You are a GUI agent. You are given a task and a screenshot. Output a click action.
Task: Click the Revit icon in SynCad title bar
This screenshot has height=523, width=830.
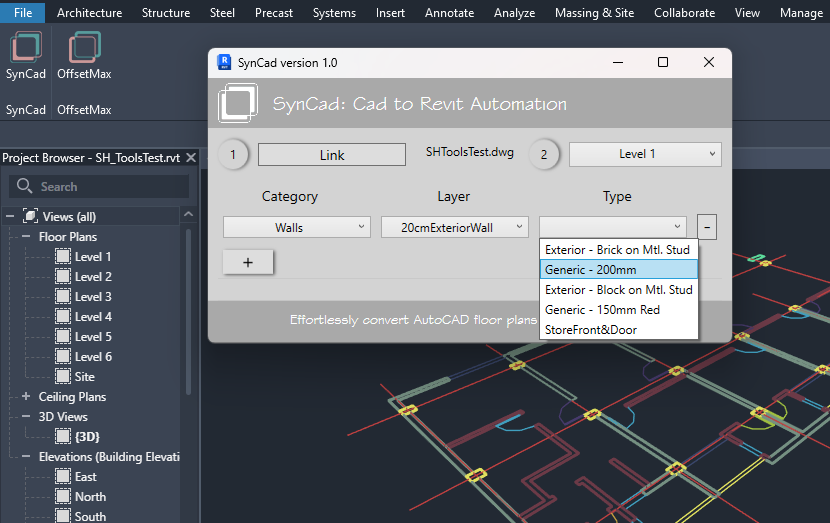(x=224, y=62)
